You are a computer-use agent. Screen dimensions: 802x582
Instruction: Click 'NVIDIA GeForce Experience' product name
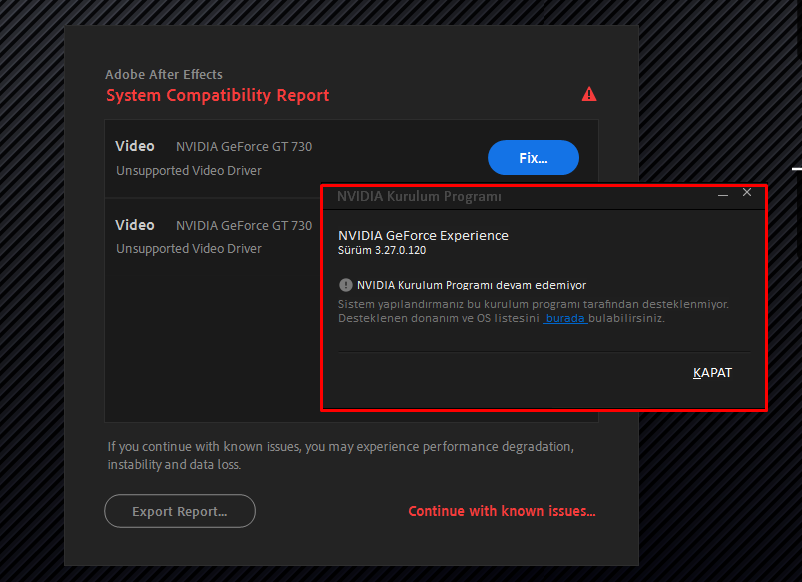pyautogui.click(x=423, y=235)
